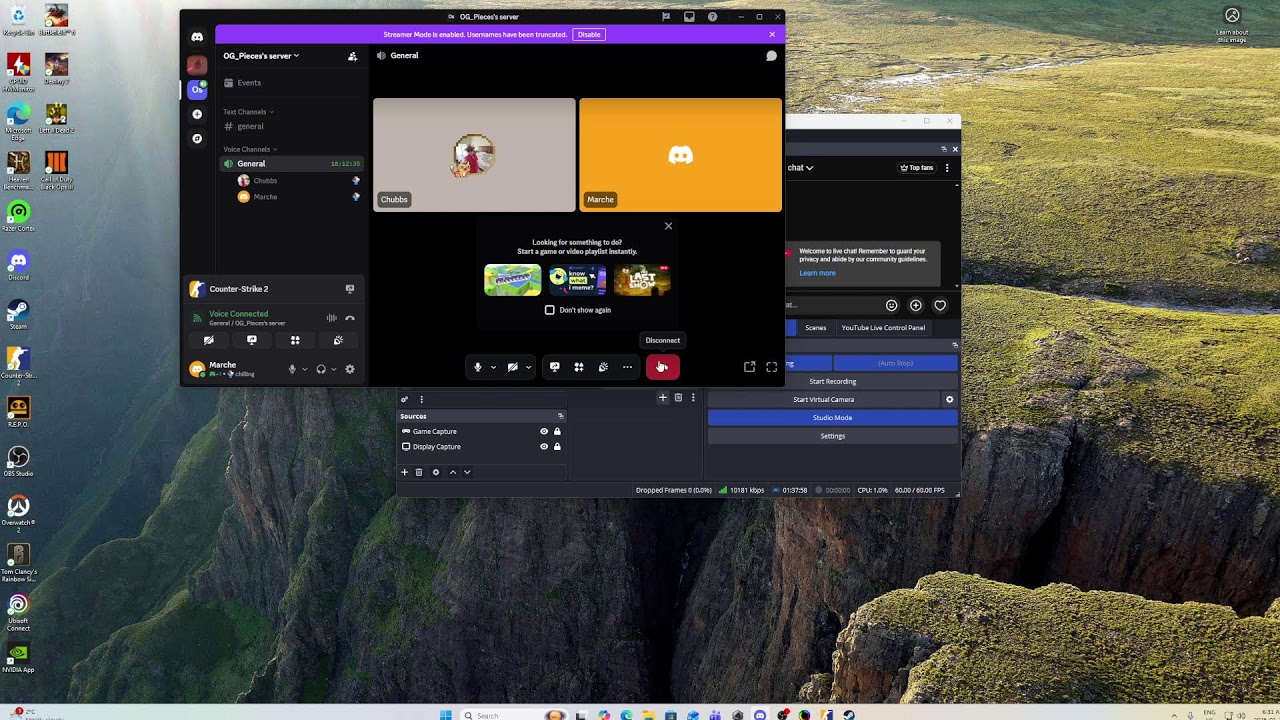Launch the Know What I Meme activity

pyautogui.click(x=577, y=280)
